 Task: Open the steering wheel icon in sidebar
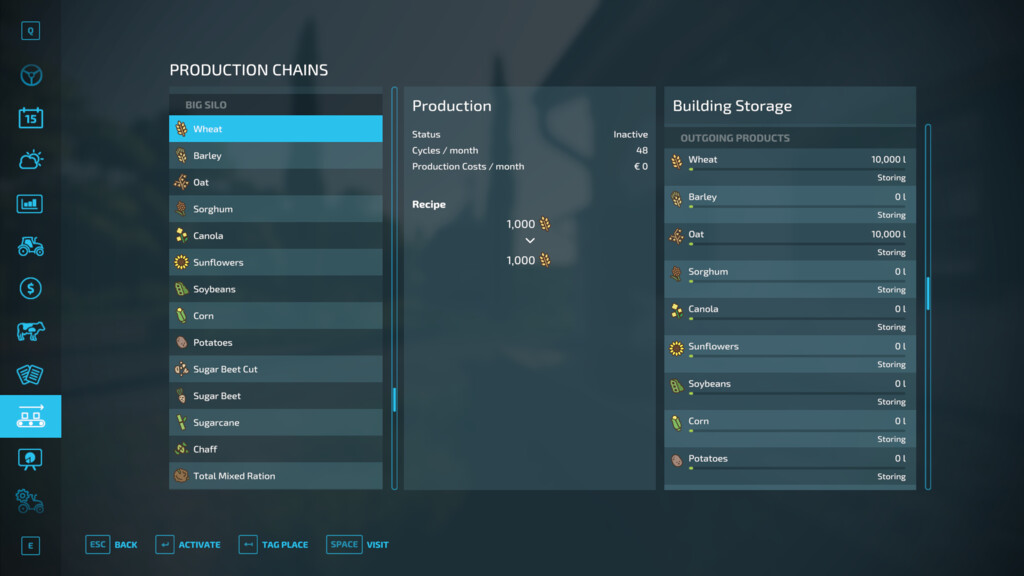click(31, 76)
